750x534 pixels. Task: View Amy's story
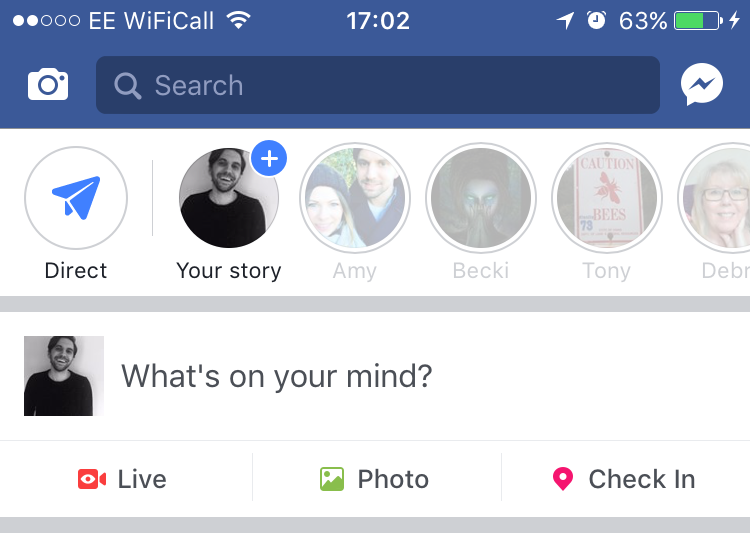pyautogui.click(x=355, y=198)
